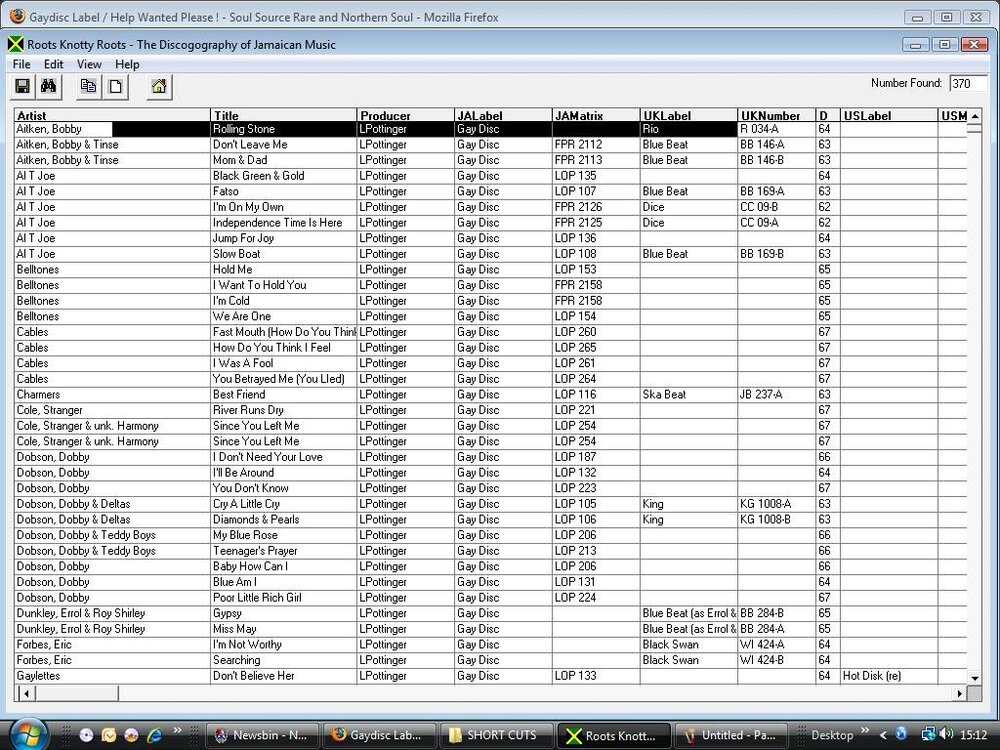Screen dimensions: 1000x750
Task: Click the 'Teenager's Prayer' title cell
Action: coord(284,551)
